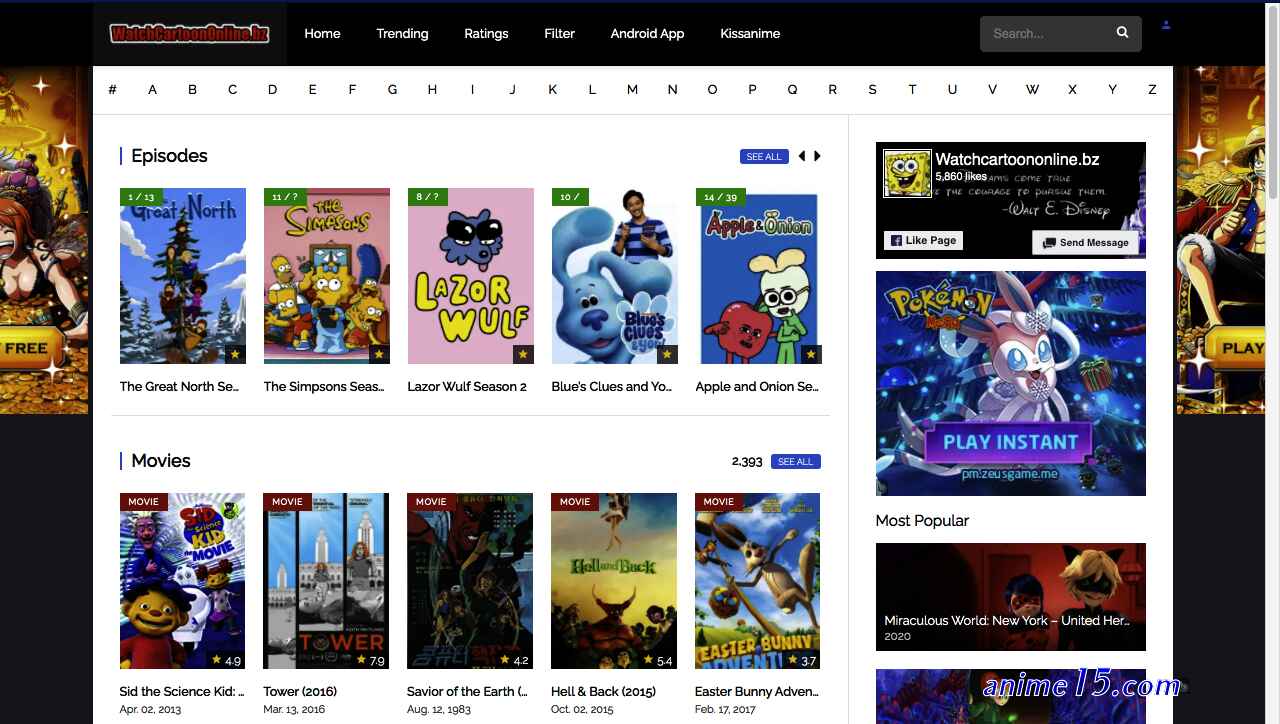1280x724 pixels.
Task: Filter titles by letter S
Action: (x=872, y=89)
